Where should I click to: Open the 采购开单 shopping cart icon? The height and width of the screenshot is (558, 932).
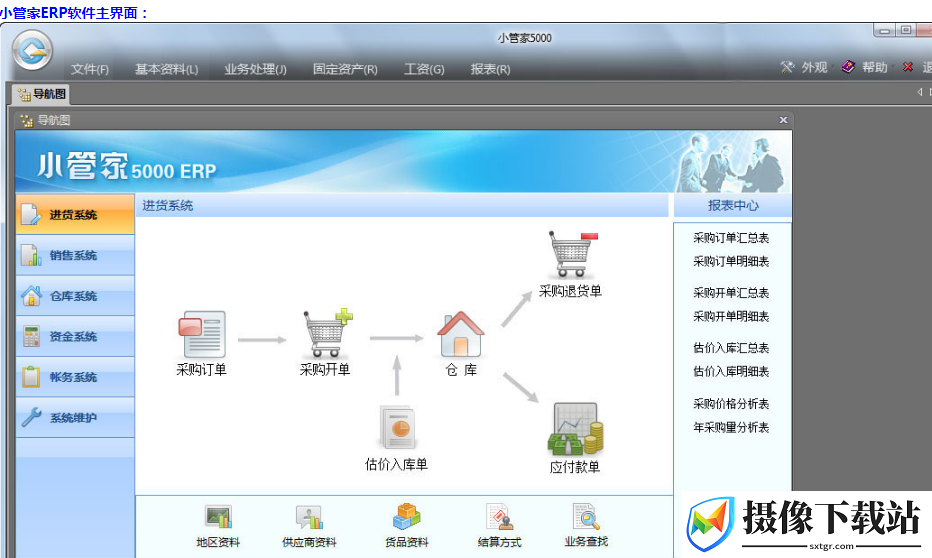[328, 333]
